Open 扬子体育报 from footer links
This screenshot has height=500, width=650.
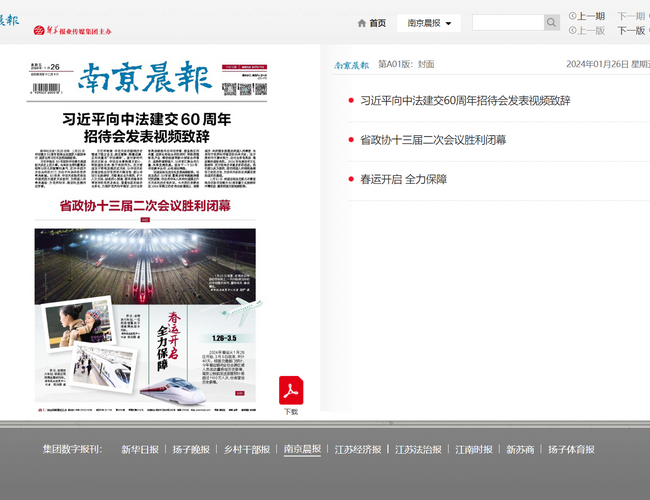tap(571, 450)
